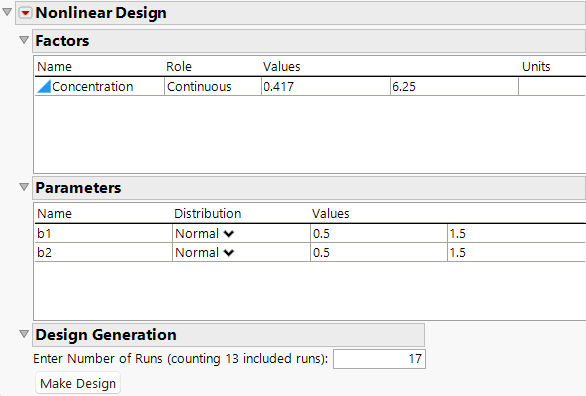
Task: Click the Factors Name column header
Action: [x=55, y=66]
